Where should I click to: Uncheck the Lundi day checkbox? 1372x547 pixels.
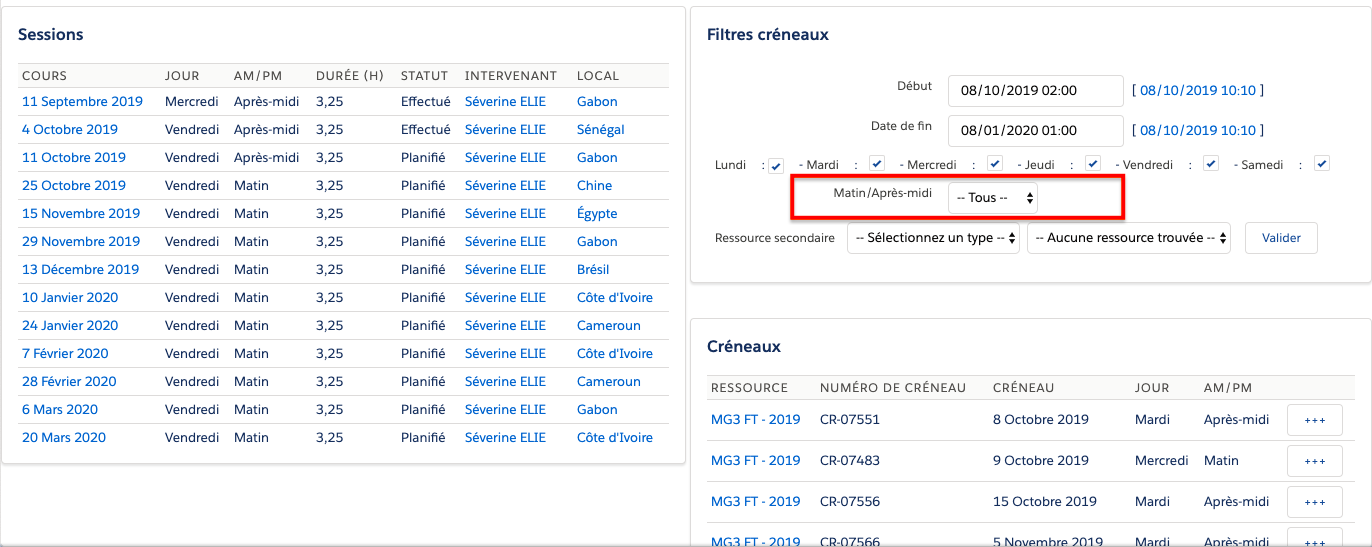(776, 165)
